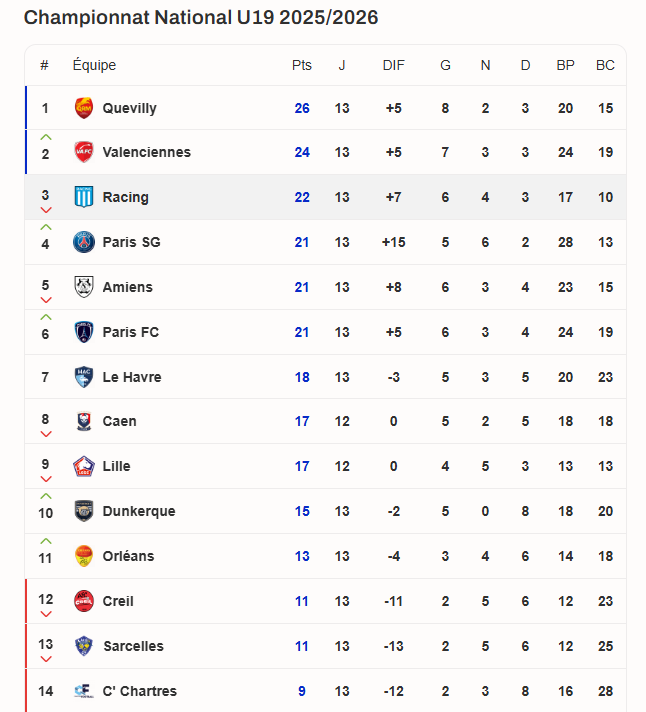Click the Quevilly club crest icon
The width and height of the screenshot is (646, 712).
pyautogui.click(x=84, y=108)
